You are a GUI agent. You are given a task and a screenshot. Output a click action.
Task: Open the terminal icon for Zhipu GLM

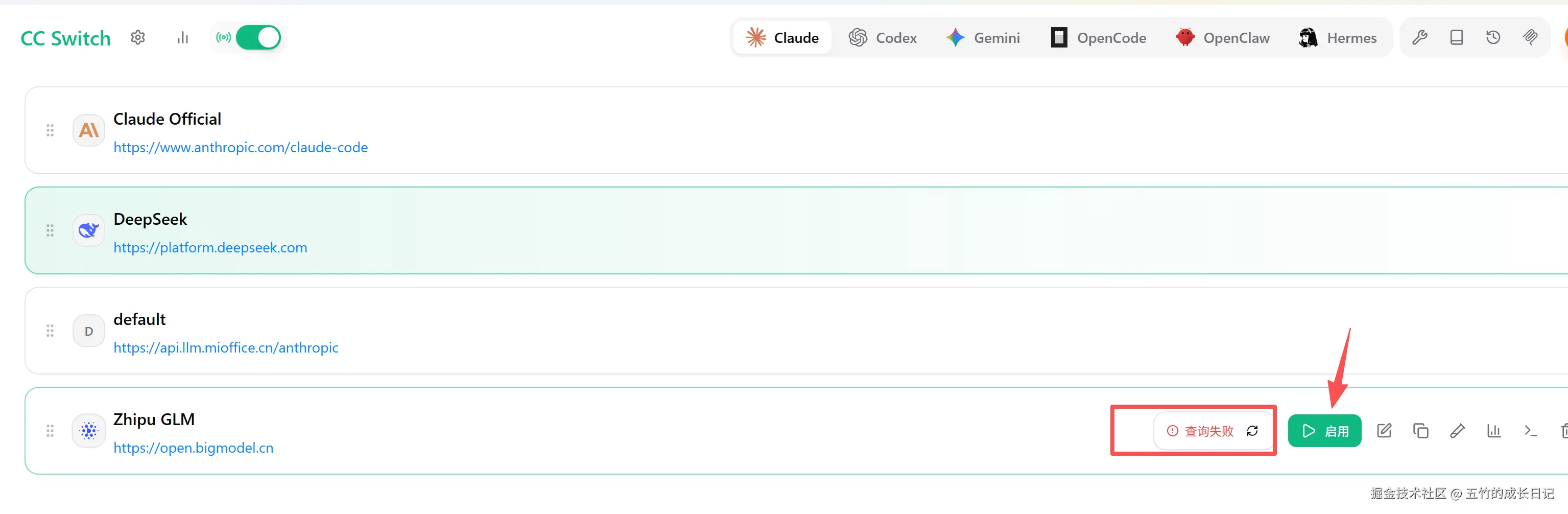(1530, 431)
